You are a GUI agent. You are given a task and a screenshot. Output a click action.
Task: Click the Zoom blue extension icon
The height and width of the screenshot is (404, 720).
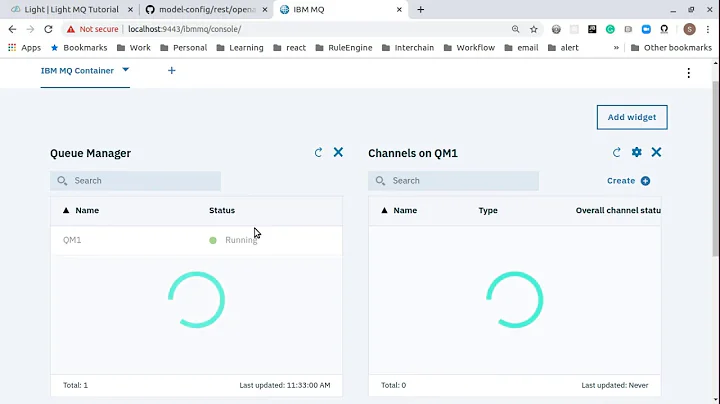point(646,29)
